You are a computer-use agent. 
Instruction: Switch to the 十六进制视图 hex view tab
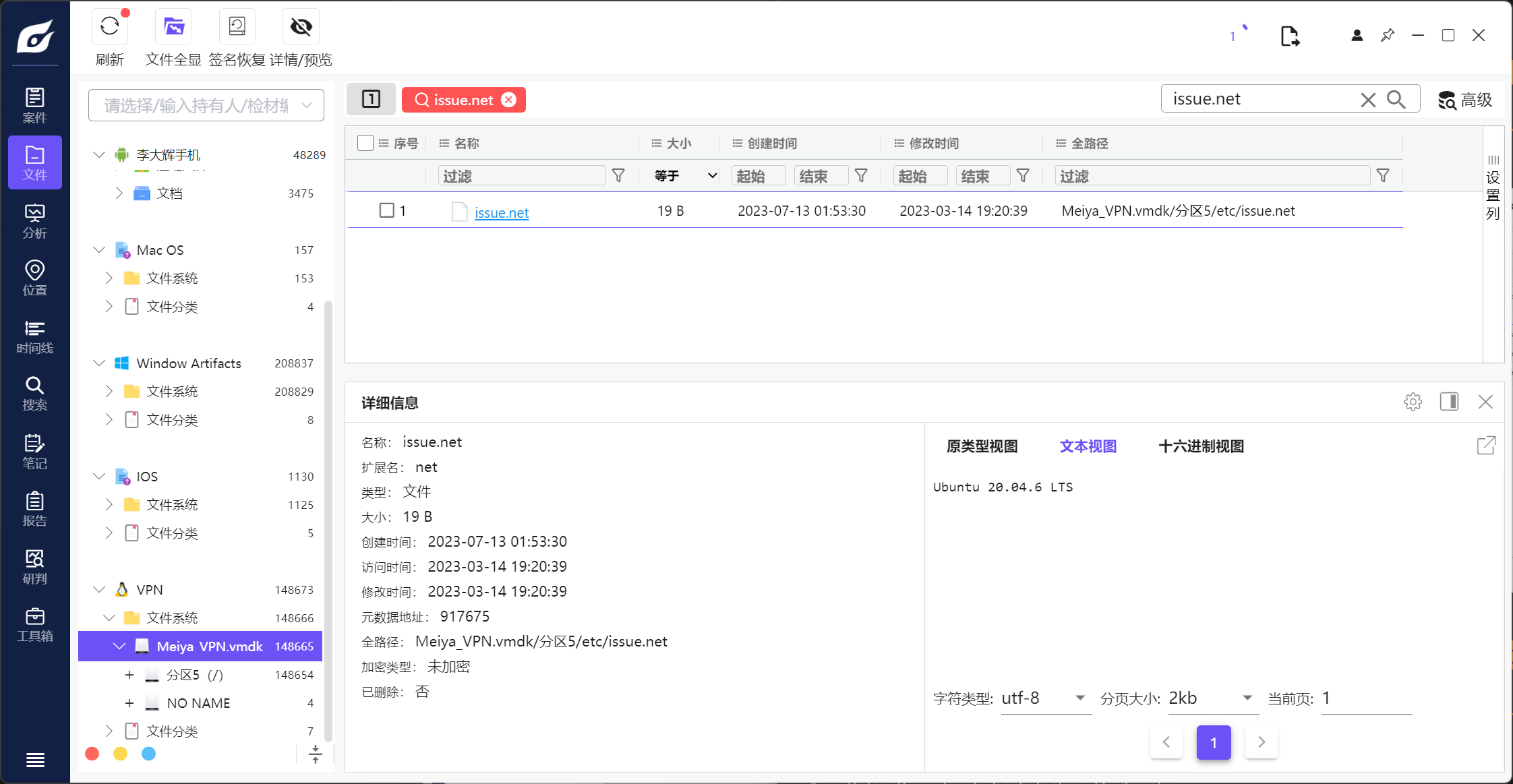tap(1201, 446)
